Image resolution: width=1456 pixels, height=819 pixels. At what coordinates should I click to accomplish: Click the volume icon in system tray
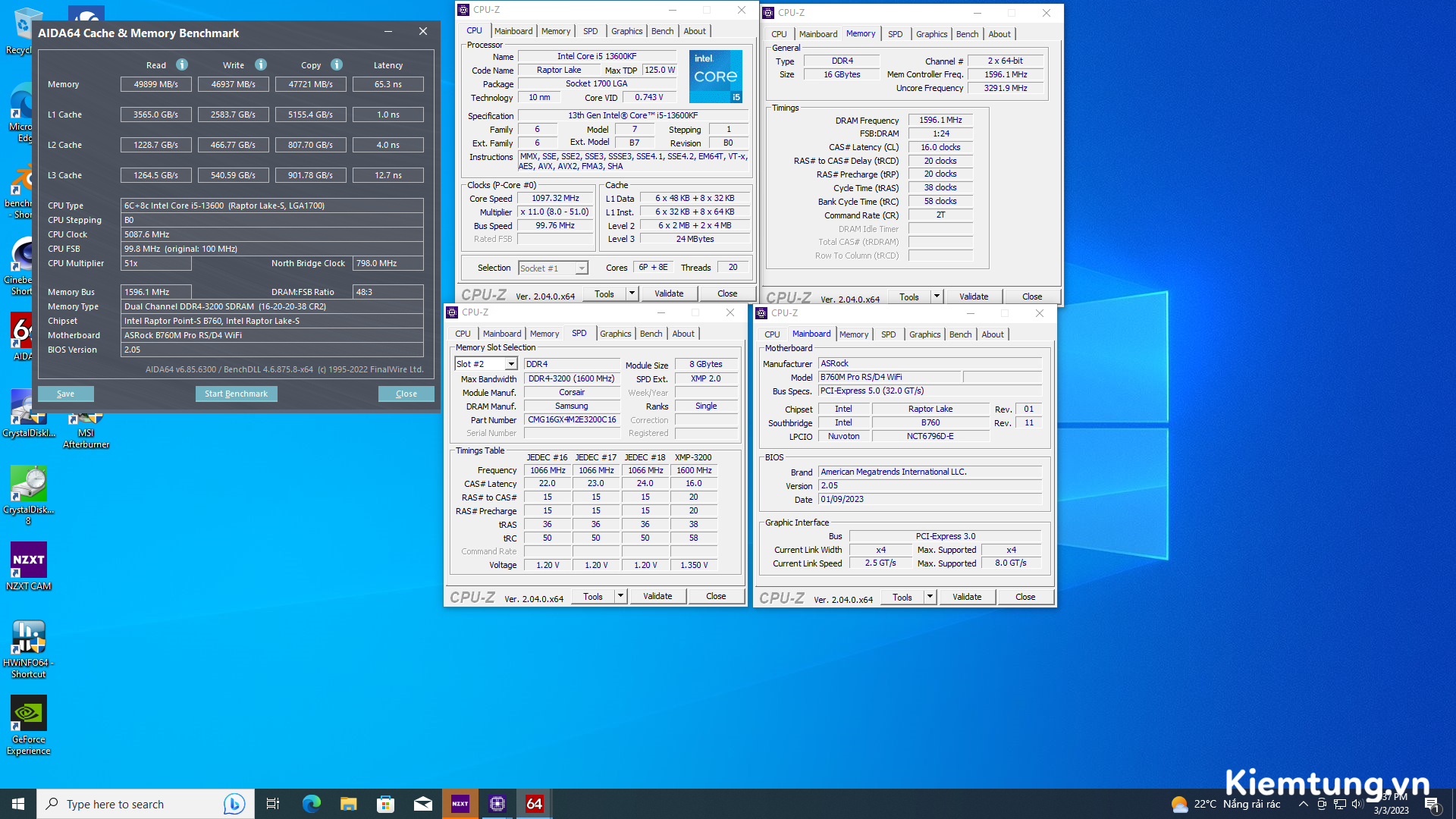point(1357,804)
